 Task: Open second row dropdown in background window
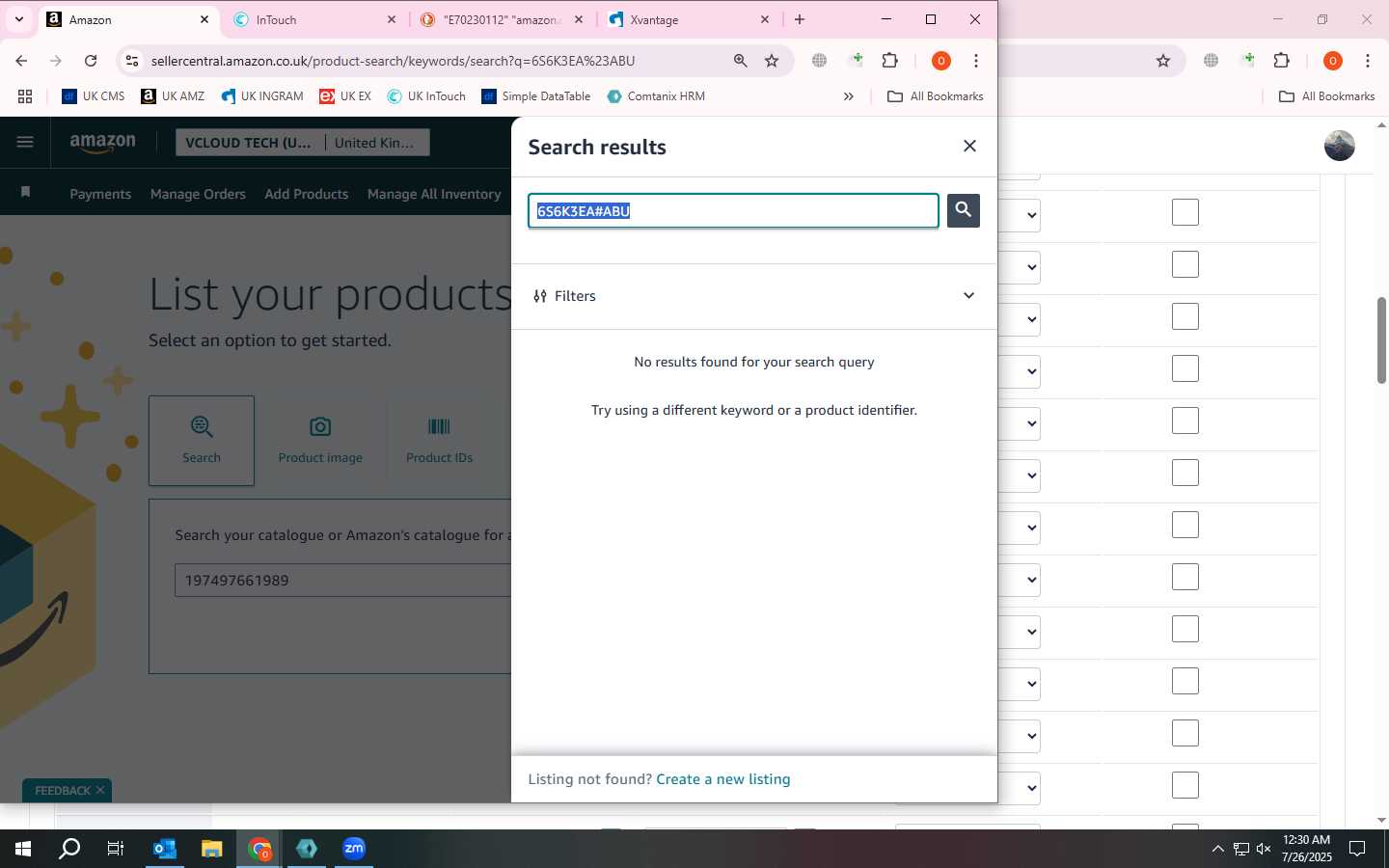(x=1021, y=267)
